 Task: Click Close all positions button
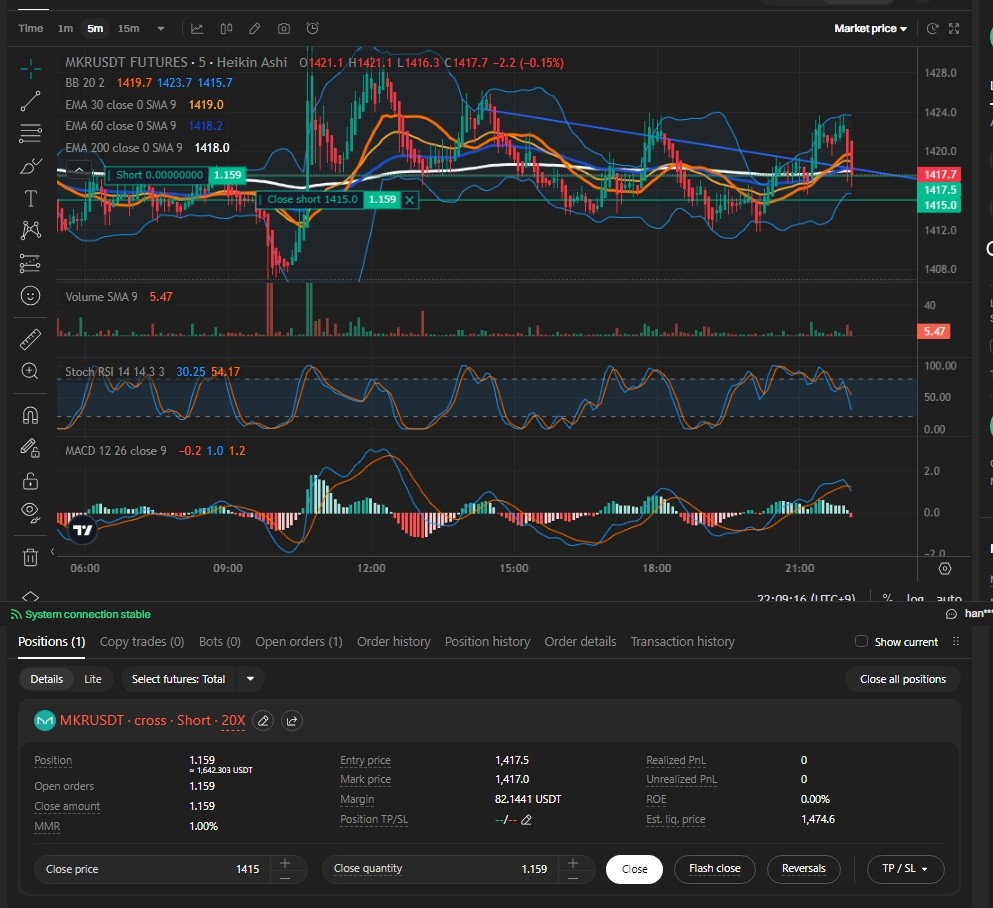point(902,679)
